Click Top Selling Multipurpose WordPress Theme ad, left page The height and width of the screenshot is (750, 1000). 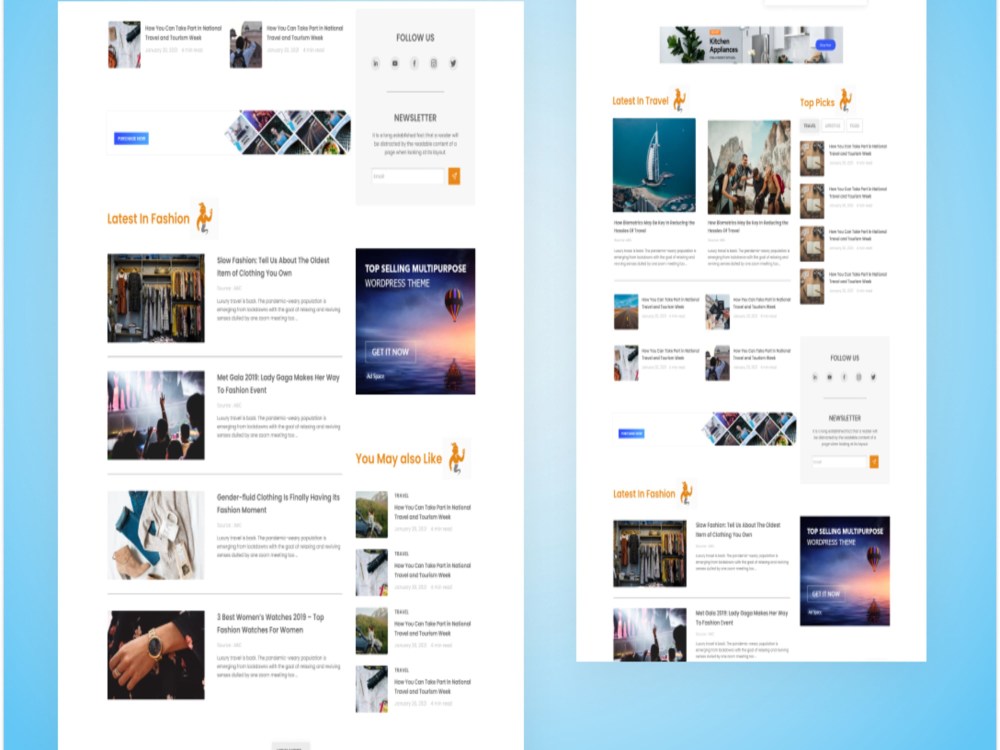(x=415, y=321)
